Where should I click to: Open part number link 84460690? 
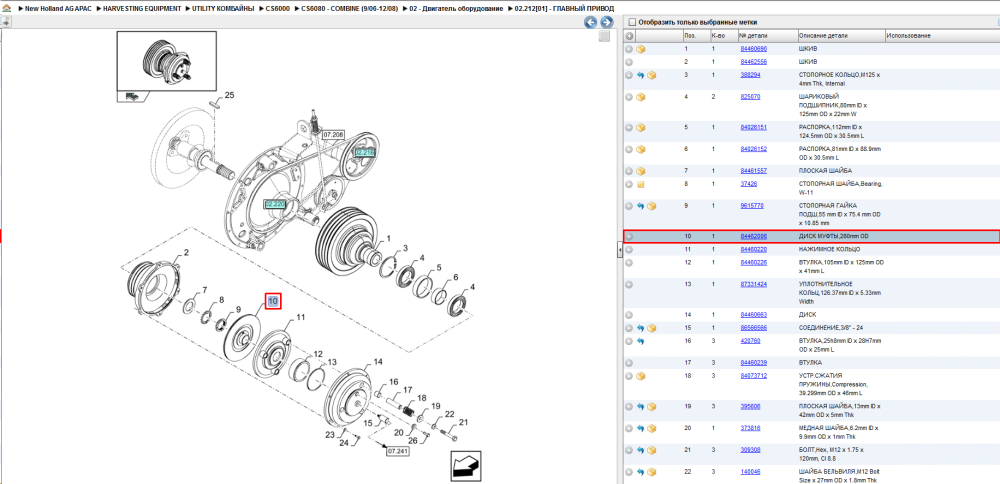[x=753, y=49]
